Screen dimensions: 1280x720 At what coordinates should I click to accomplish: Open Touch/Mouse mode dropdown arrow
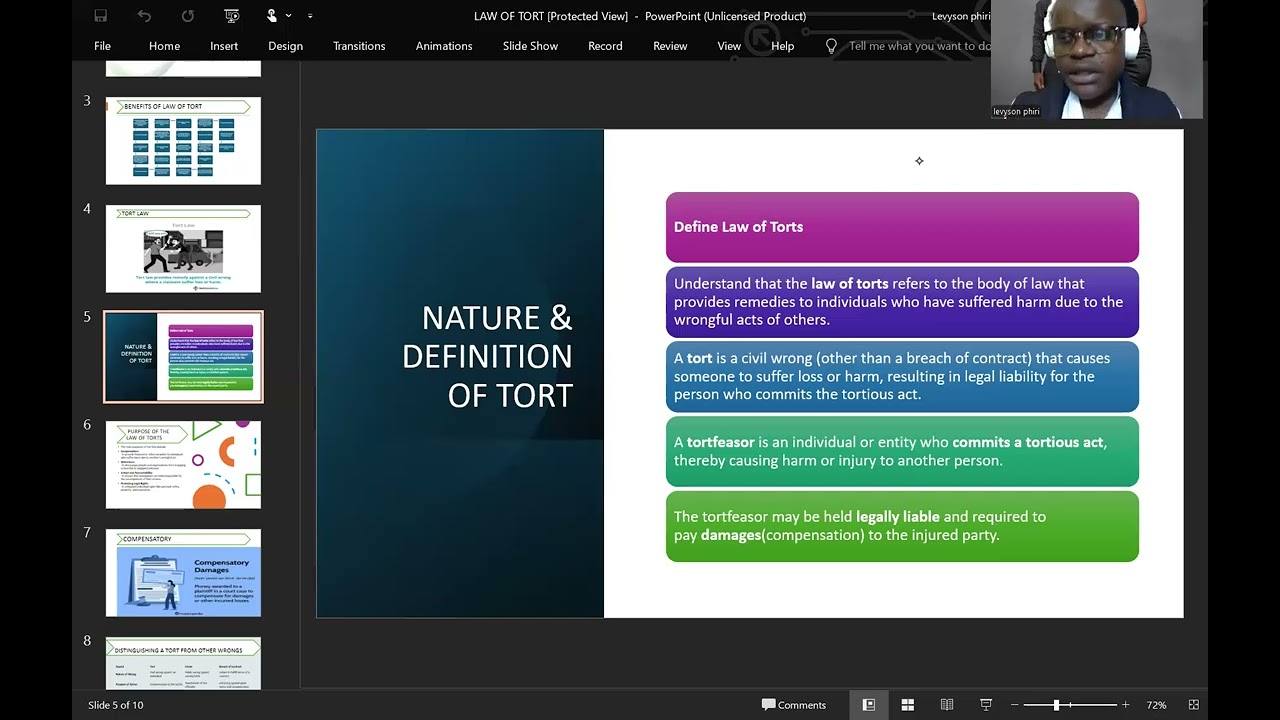click(289, 16)
